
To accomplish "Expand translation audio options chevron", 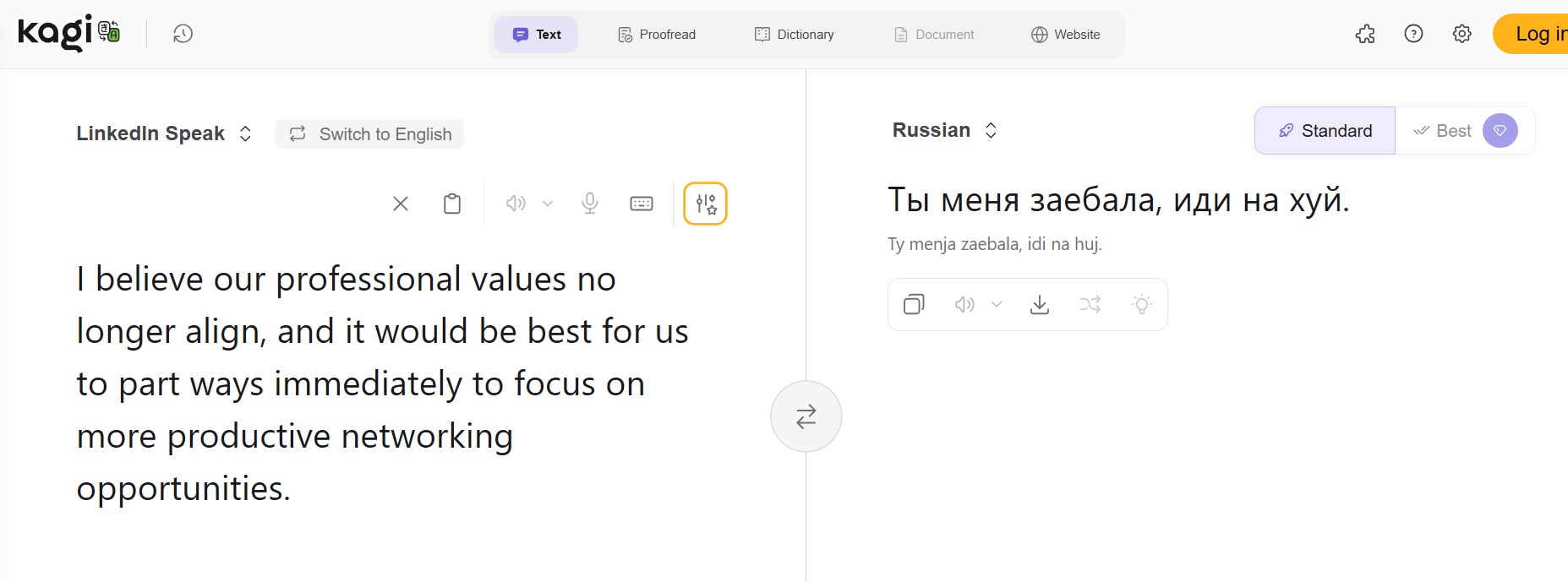I will pos(997,304).
